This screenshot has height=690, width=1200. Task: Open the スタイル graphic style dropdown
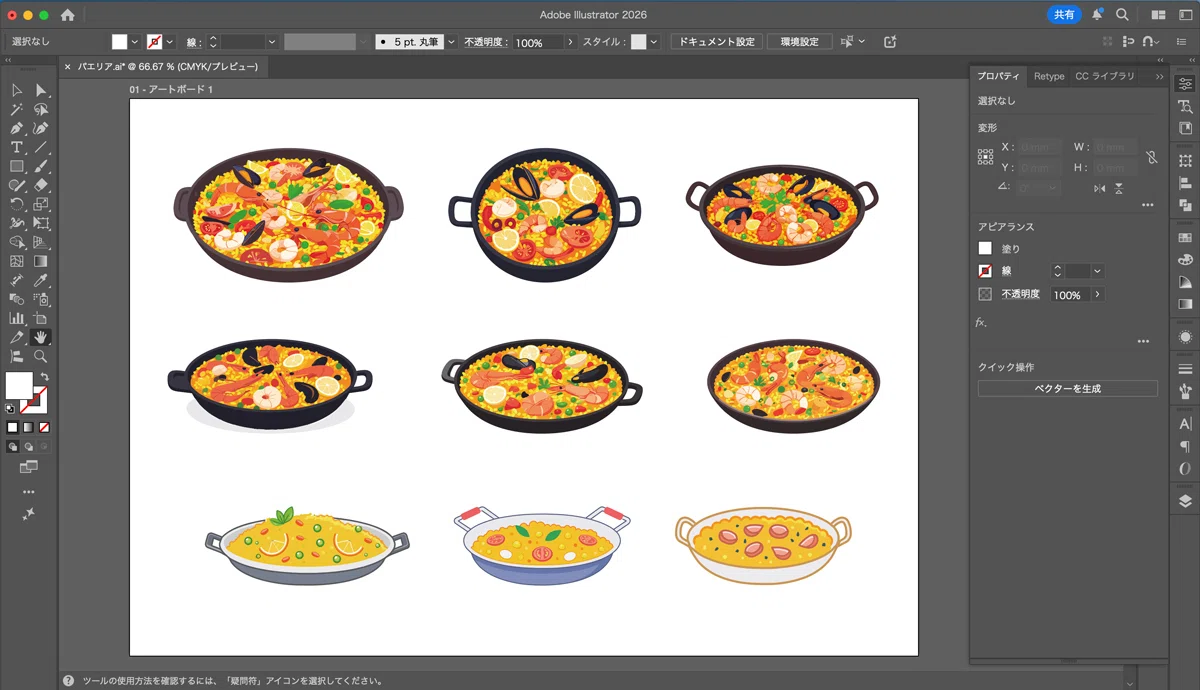coord(654,42)
